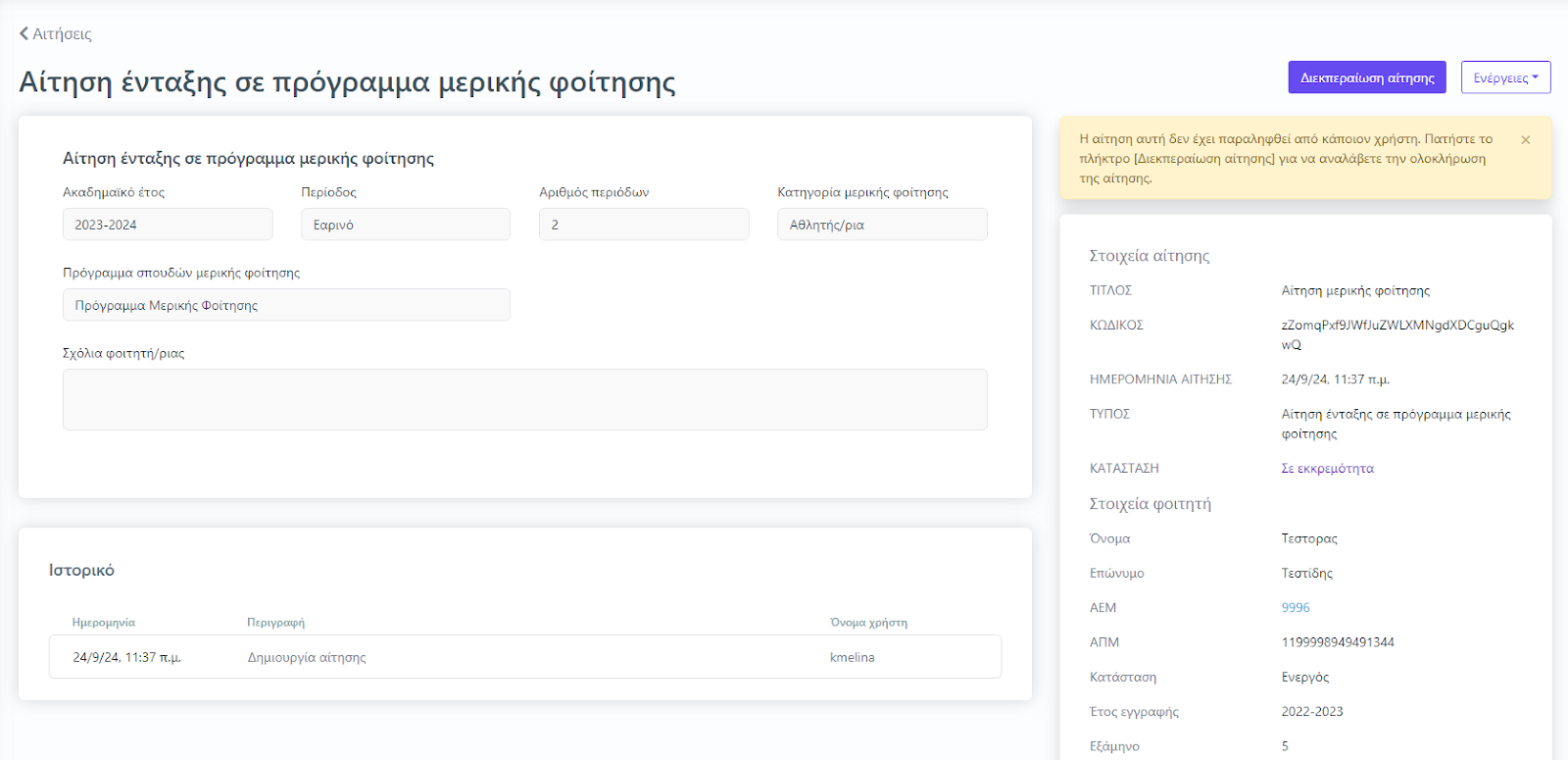This screenshot has height=760, width=1568.
Task: Click the ΤΥΠΟΣ value in details panel
Action: [x=1396, y=424]
